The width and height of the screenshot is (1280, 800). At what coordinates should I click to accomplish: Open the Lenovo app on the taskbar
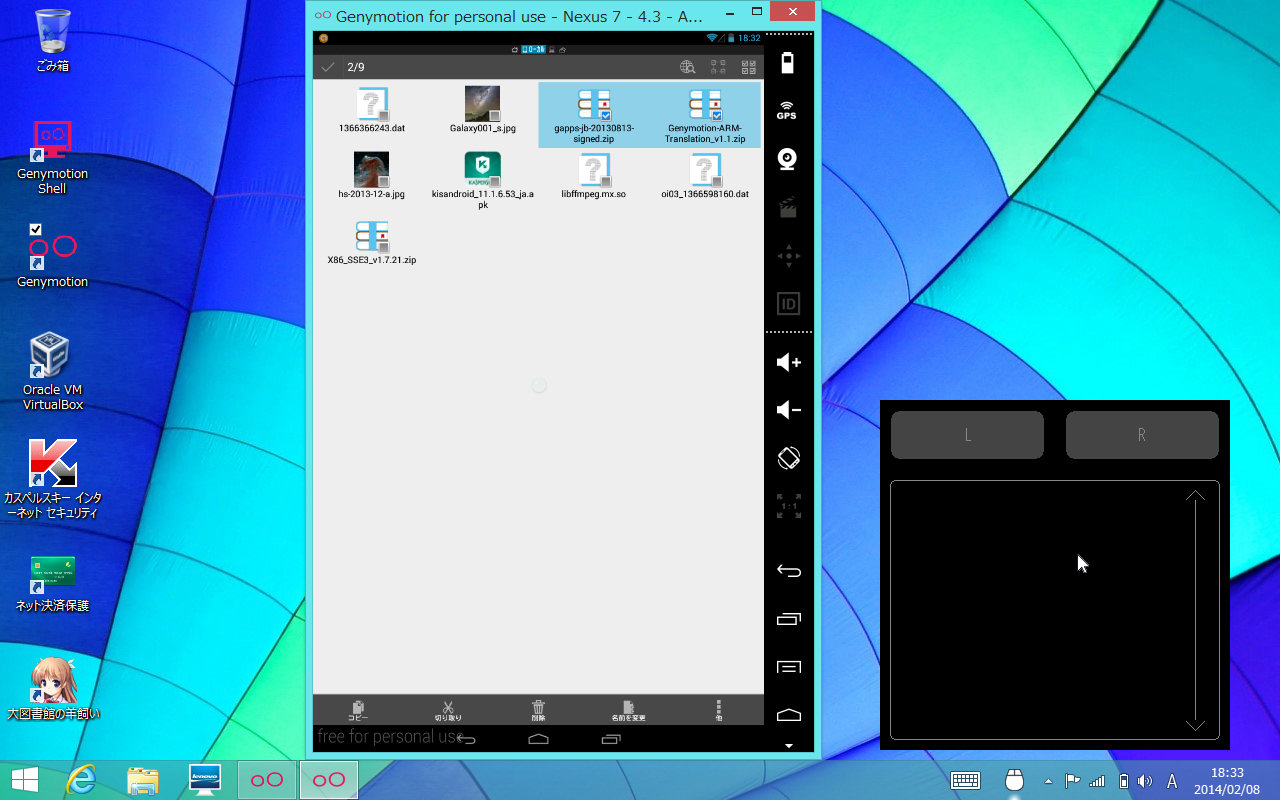(204, 780)
